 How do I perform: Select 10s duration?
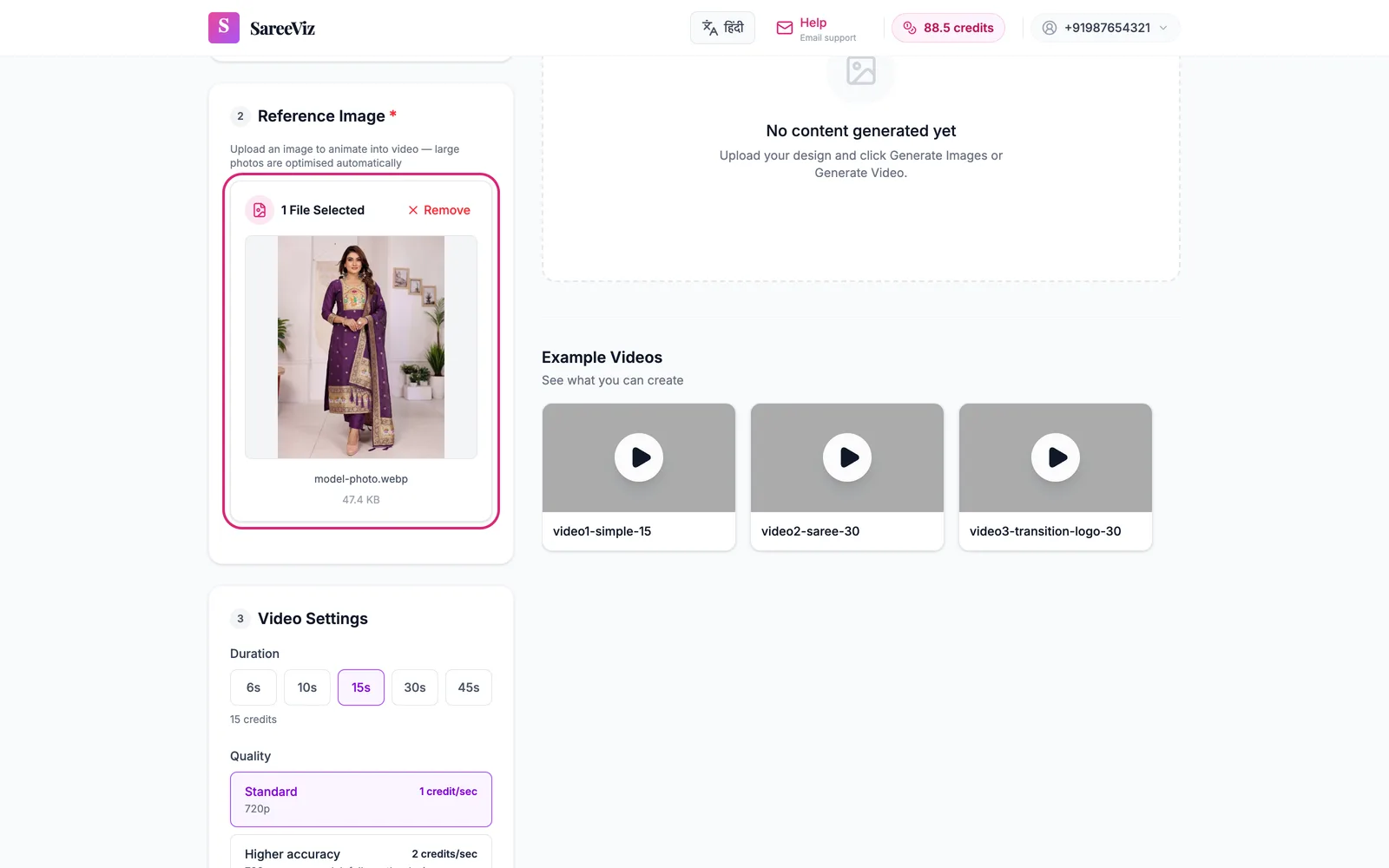307,687
